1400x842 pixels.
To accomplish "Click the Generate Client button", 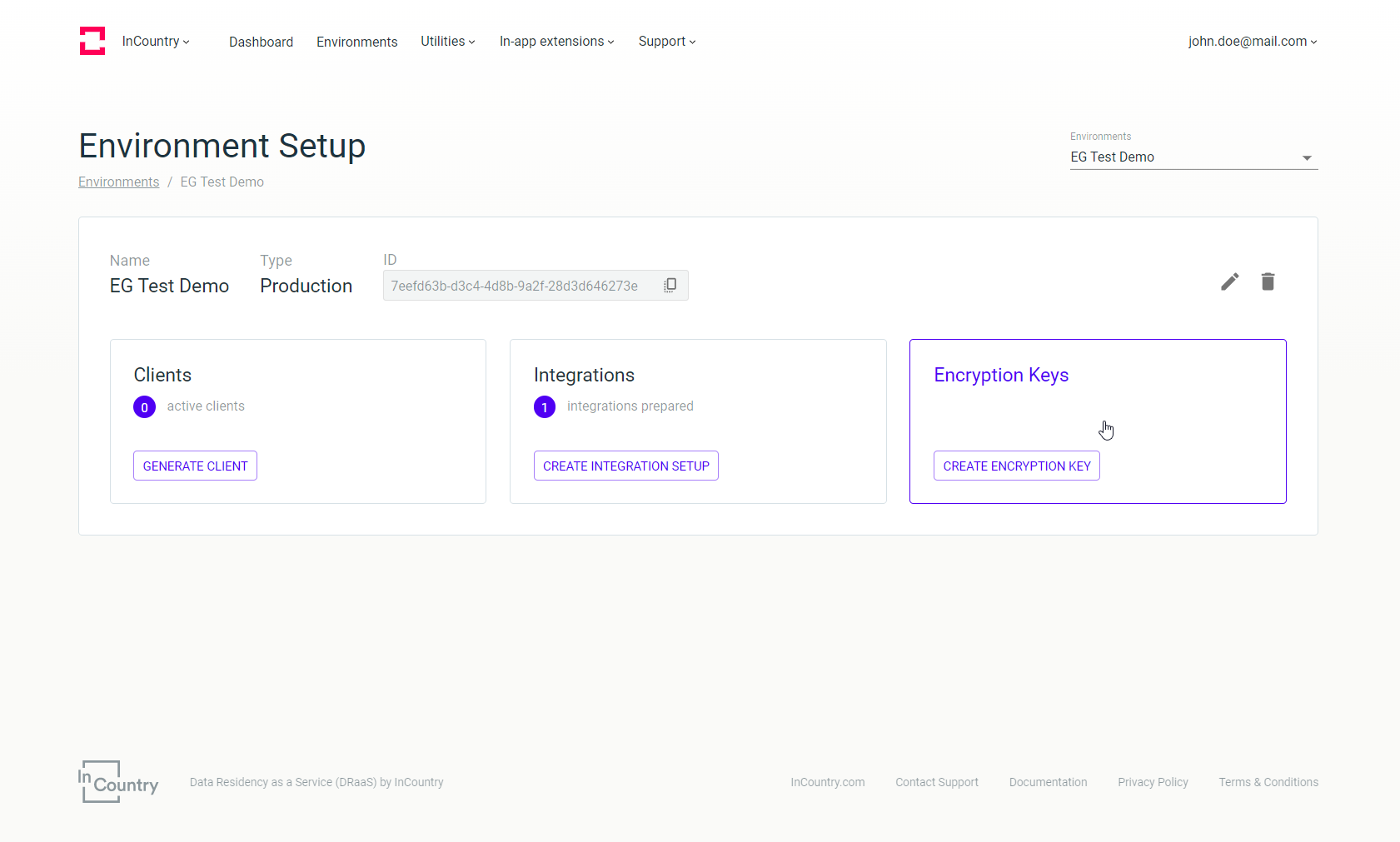I will click(x=194, y=466).
